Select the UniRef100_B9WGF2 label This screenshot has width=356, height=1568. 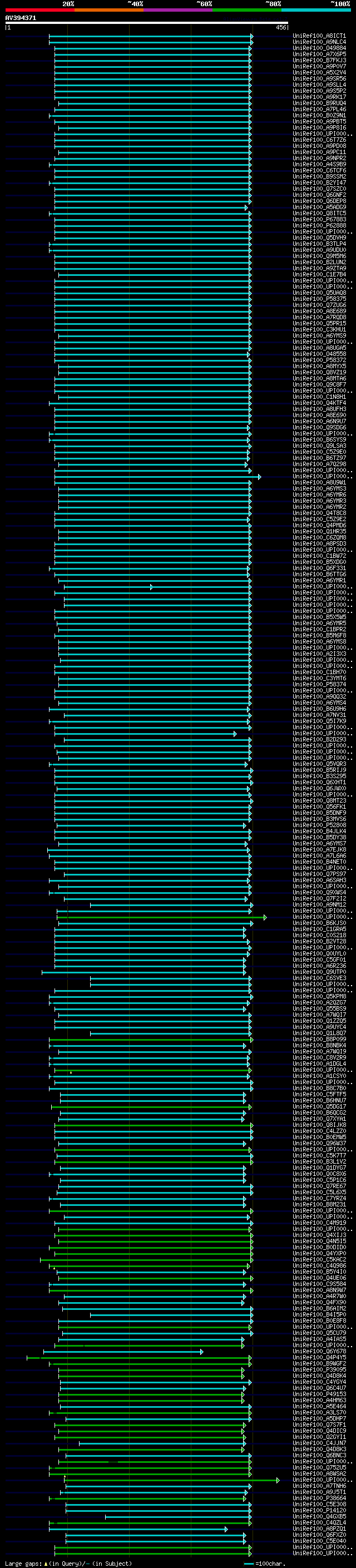click(319, 1363)
